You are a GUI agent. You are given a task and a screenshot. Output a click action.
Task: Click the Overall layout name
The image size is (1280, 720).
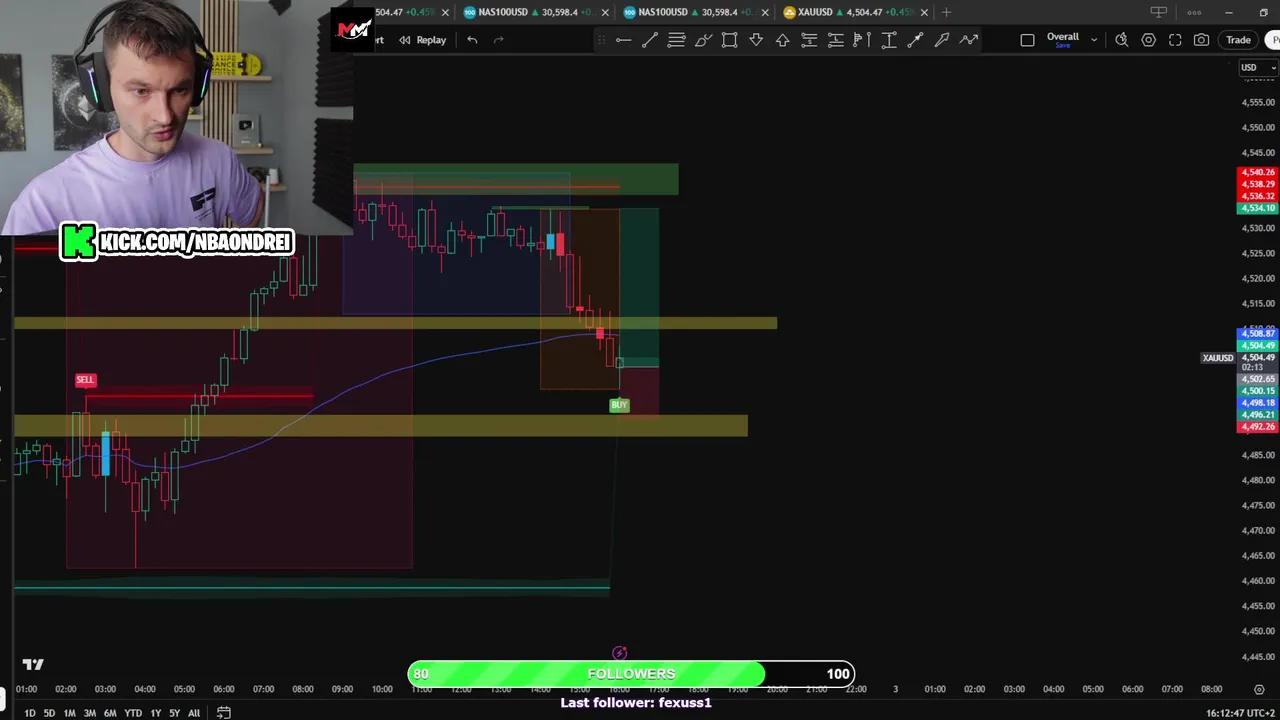pyautogui.click(x=1062, y=37)
